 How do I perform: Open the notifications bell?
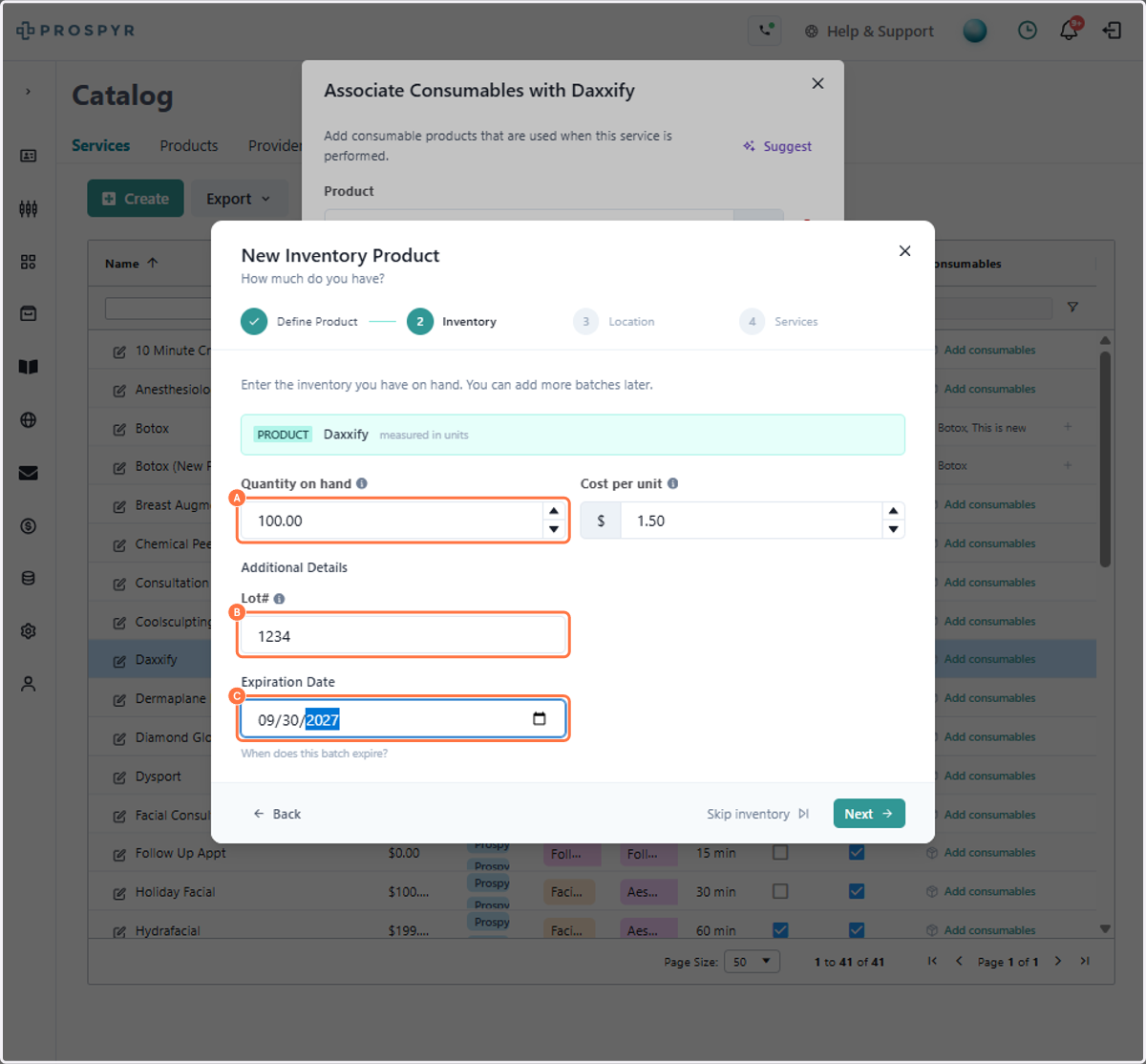click(x=1070, y=31)
